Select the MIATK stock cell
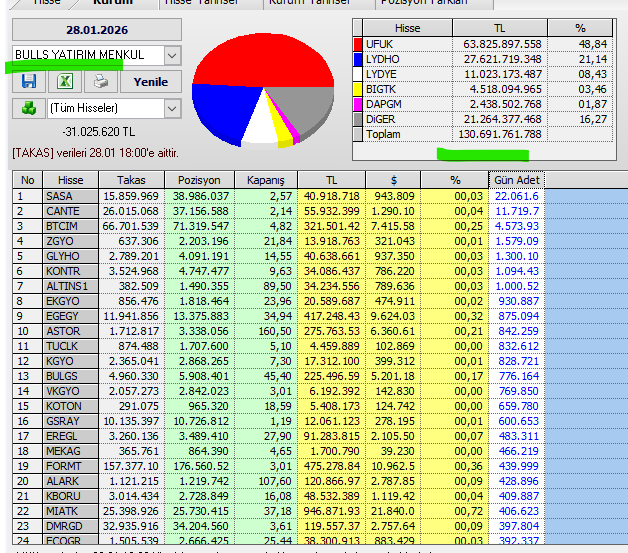This screenshot has width=628, height=553. tap(70, 511)
